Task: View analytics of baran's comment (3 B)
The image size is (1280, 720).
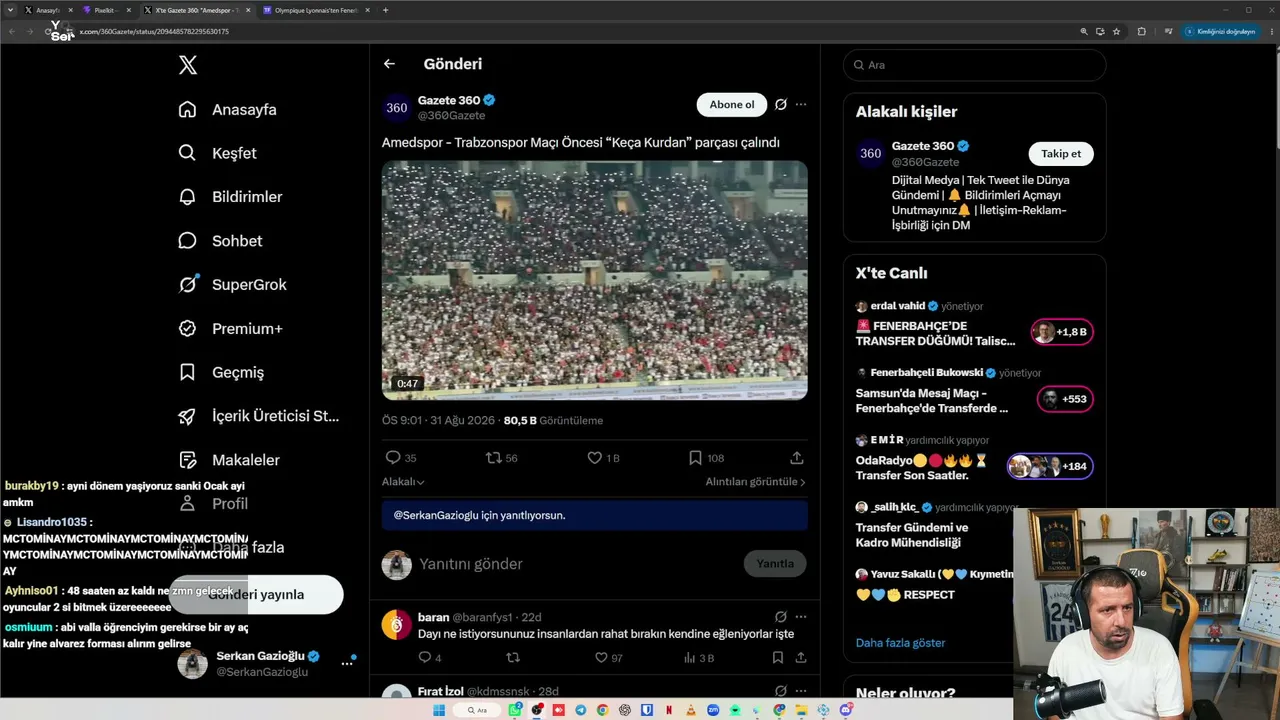Action: 690,658
